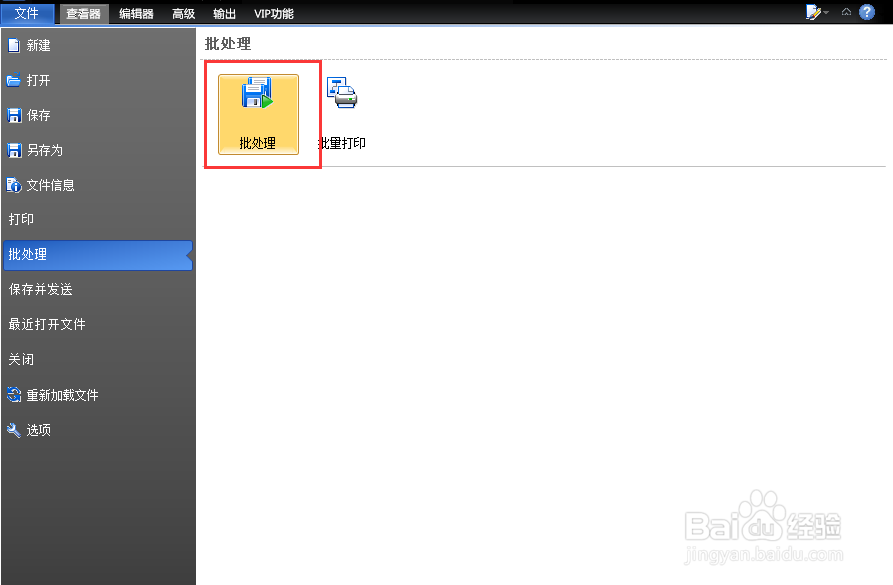Screen dimensions: 893x585
Task: Select the 输出 tab
Action: pos(224,14)
